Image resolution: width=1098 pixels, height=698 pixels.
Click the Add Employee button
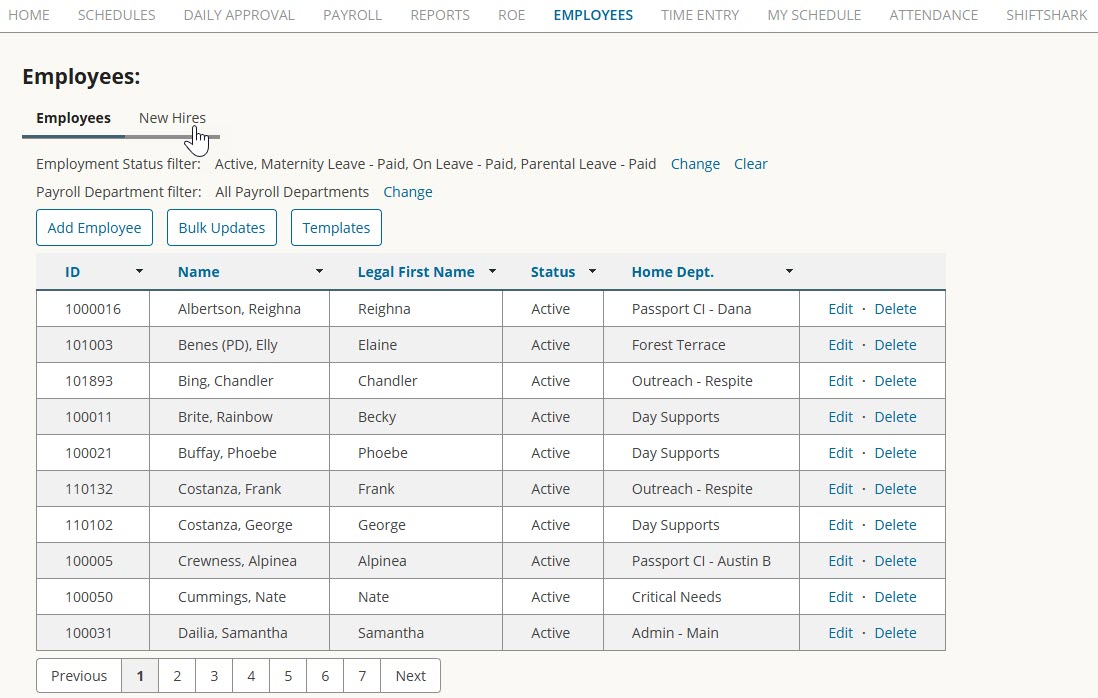[x=95, y=228]
